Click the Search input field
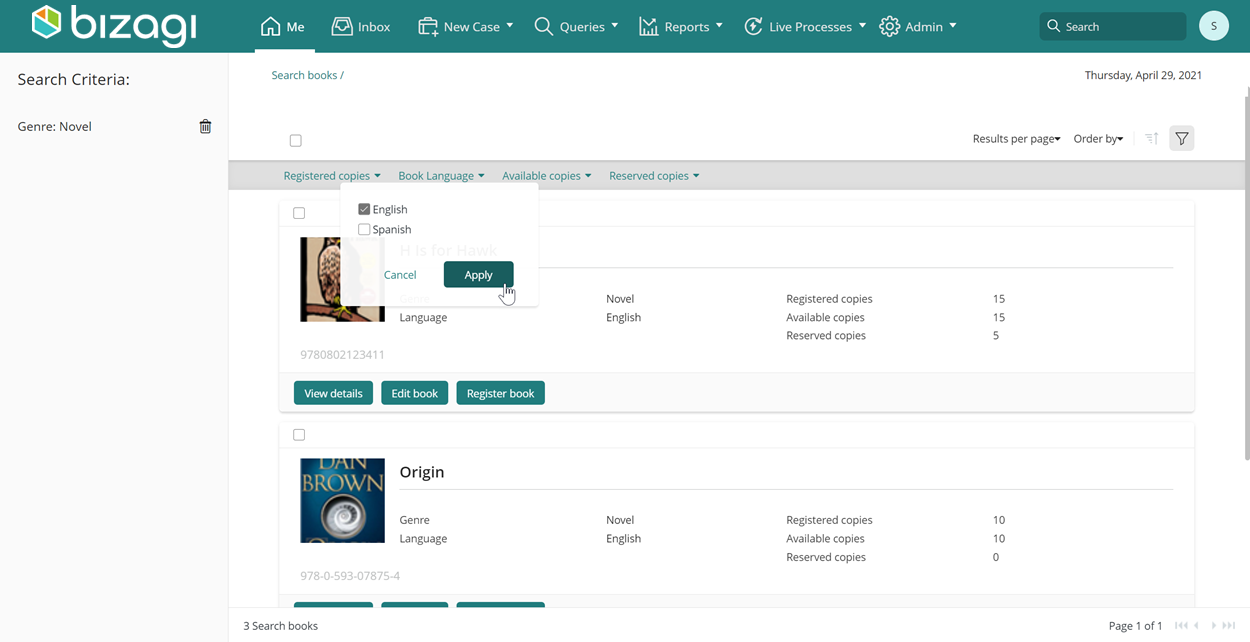The height and width of the screenshot is (642, 1250). coord(1113,27)
